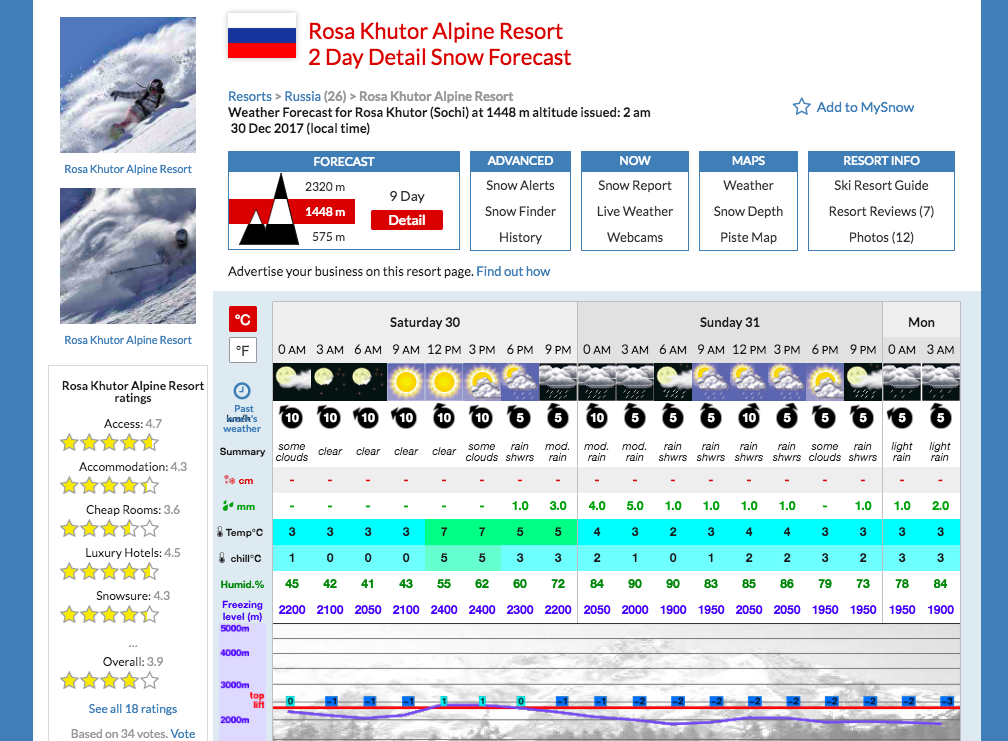Viewport: 1008px width, 741px height.
Task: Click the Rosa Khutor caption under second photo
Action: [x=128, y=340]
